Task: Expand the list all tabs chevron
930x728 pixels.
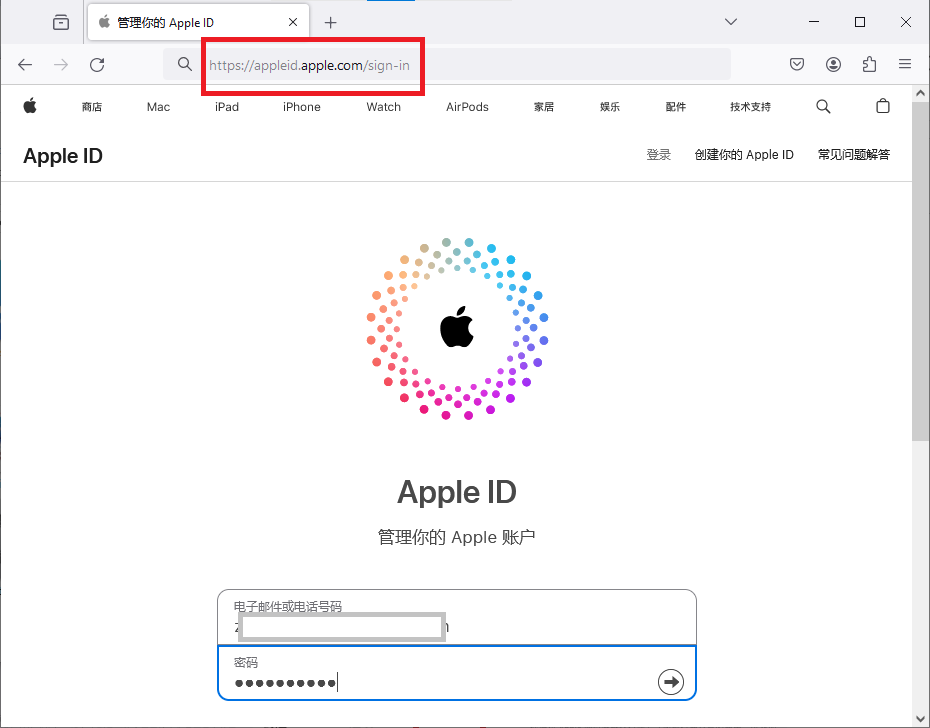Action: pyautogui.click(x=731, y=22)
